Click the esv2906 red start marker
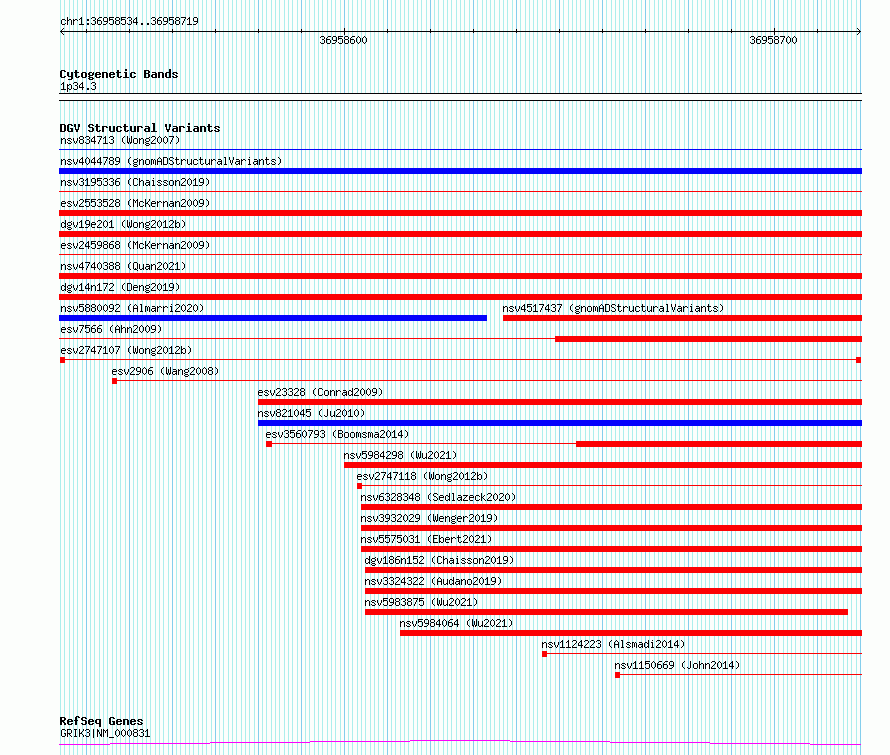The height and width of the screenshot is (755, 890). tap(115, 381)
